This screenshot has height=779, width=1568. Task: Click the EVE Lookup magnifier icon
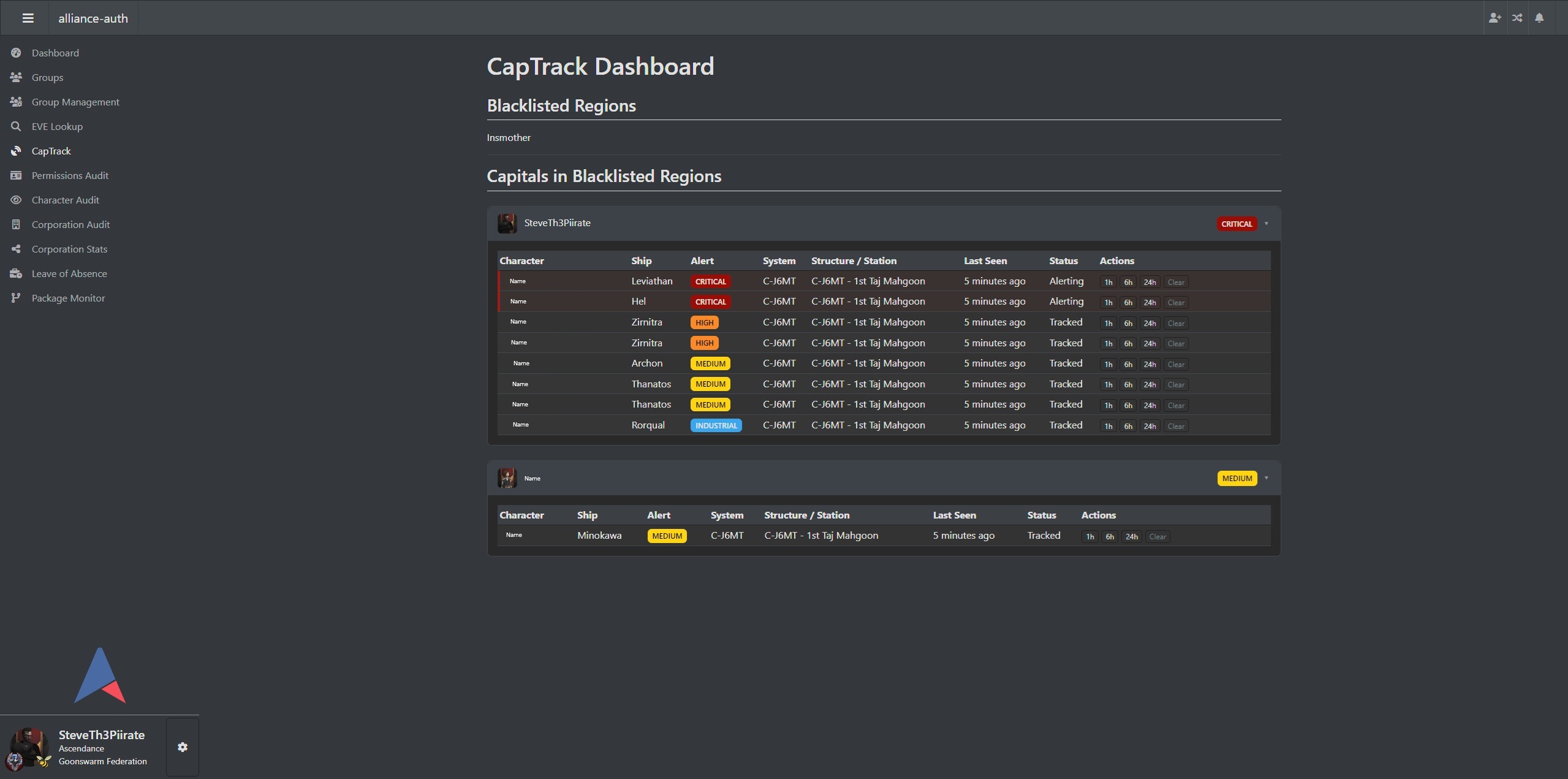[16, 126]
